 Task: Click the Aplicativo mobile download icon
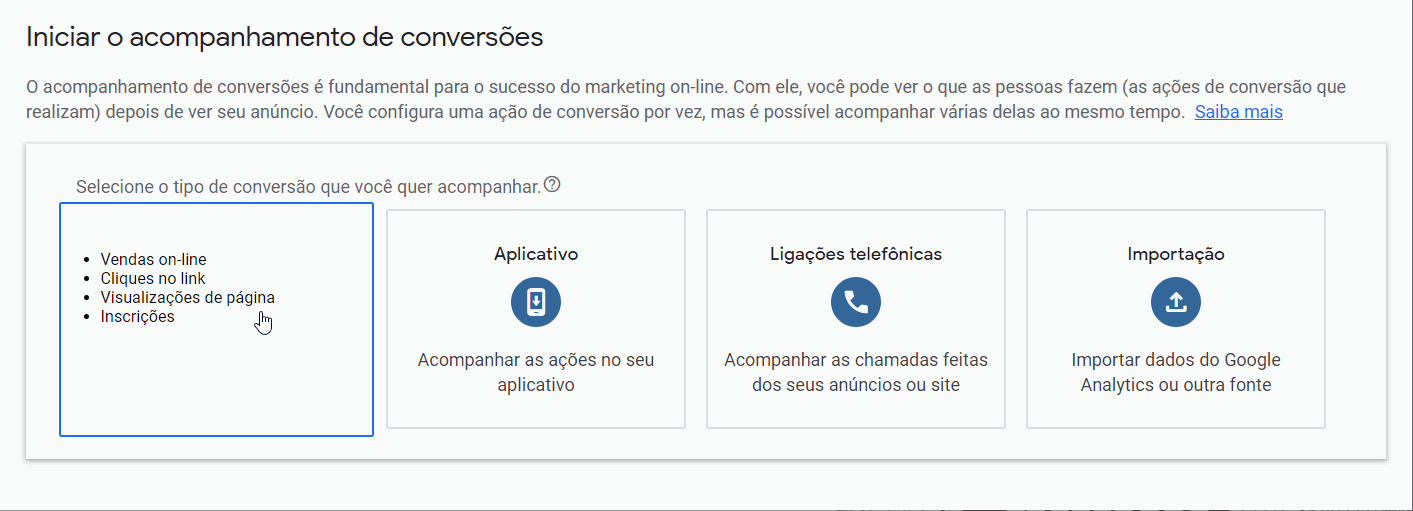pyautogui.click(x=536, y=302)
